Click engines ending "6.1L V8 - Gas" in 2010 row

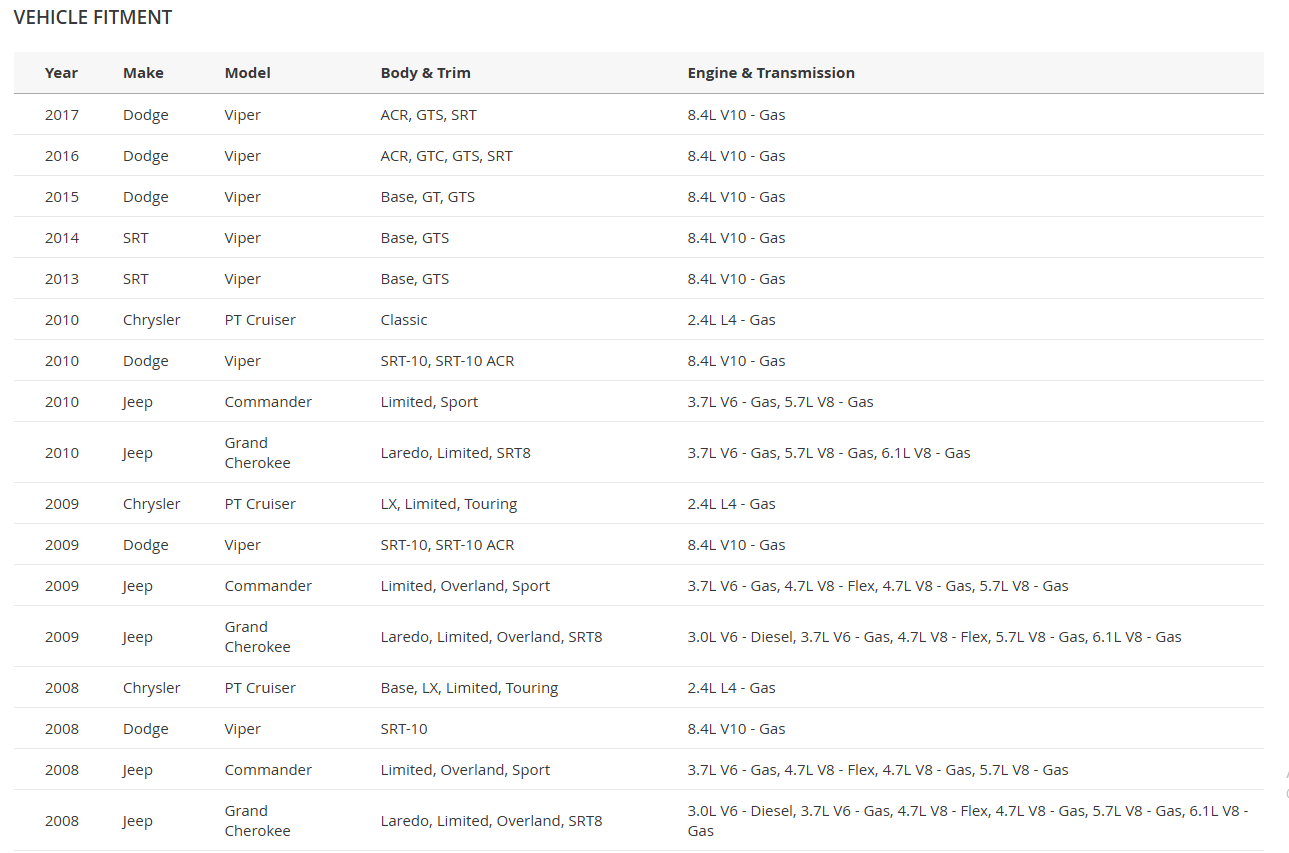coord(829,453)
